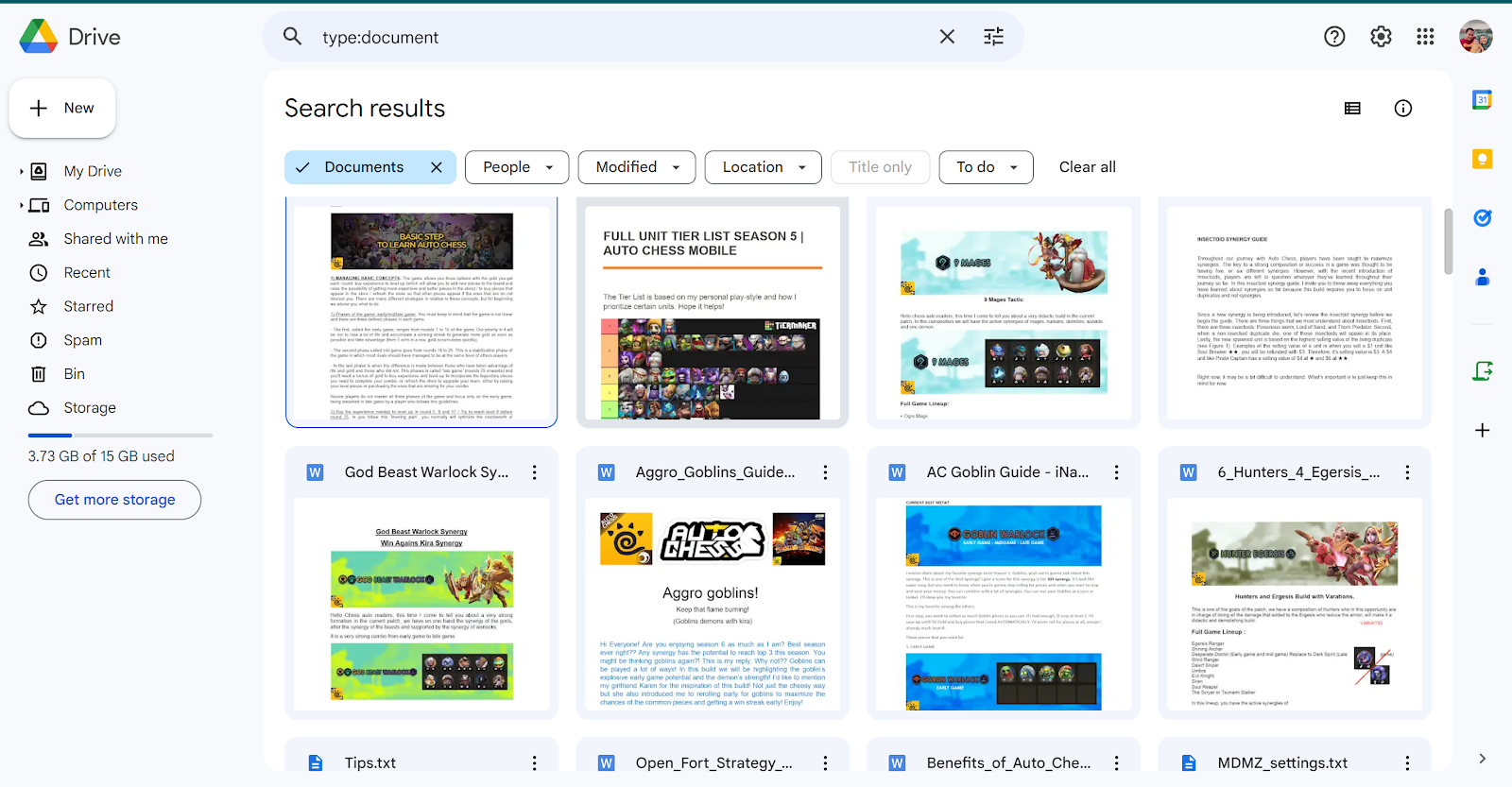The width and height of the screenshot is (1512, 787).
Task: Go to Computers
Action: 100,205
